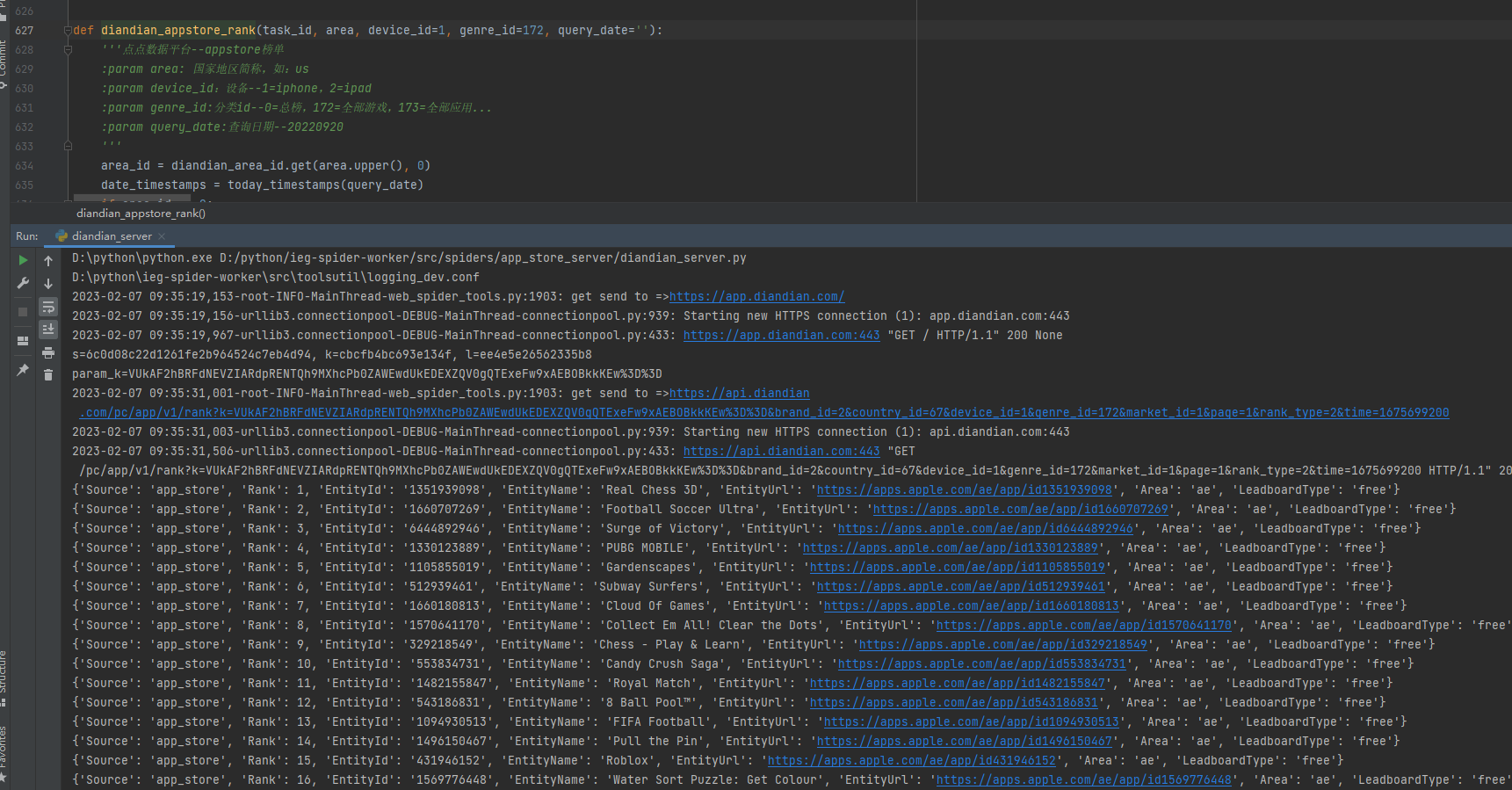
Task: Open the https://app.diandian.com/ link
Action: [x=756, y=297]
